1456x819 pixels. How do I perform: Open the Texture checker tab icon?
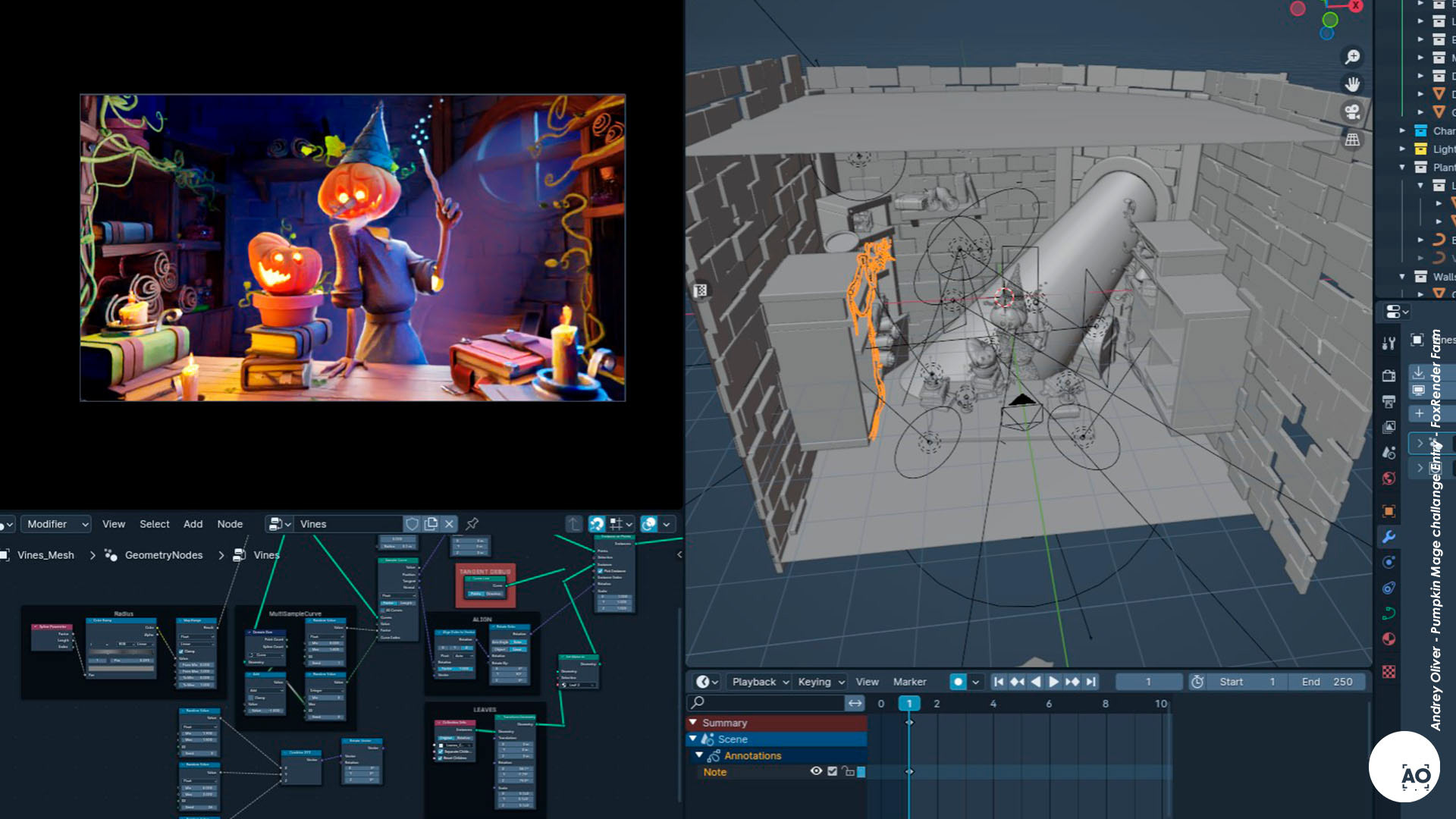coord(1389,672)
